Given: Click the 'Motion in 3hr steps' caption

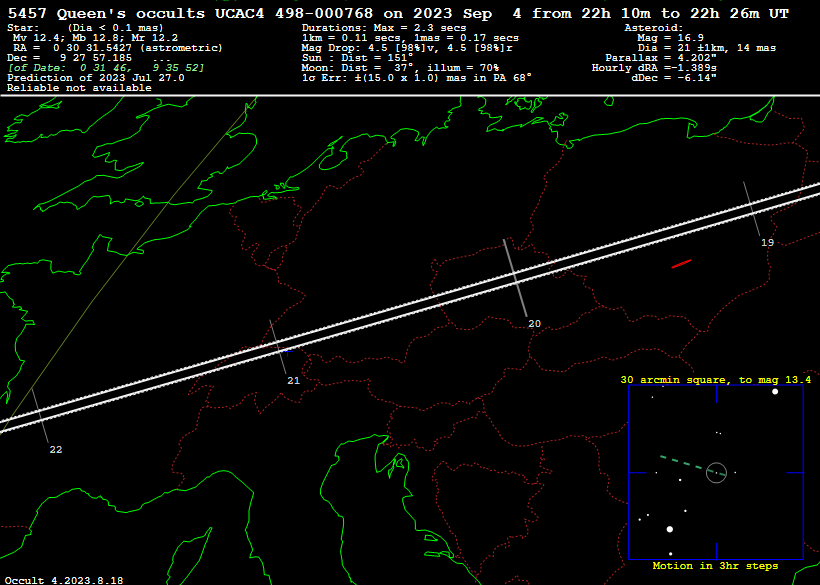Looking at the screenshot, I should point(715,566).
